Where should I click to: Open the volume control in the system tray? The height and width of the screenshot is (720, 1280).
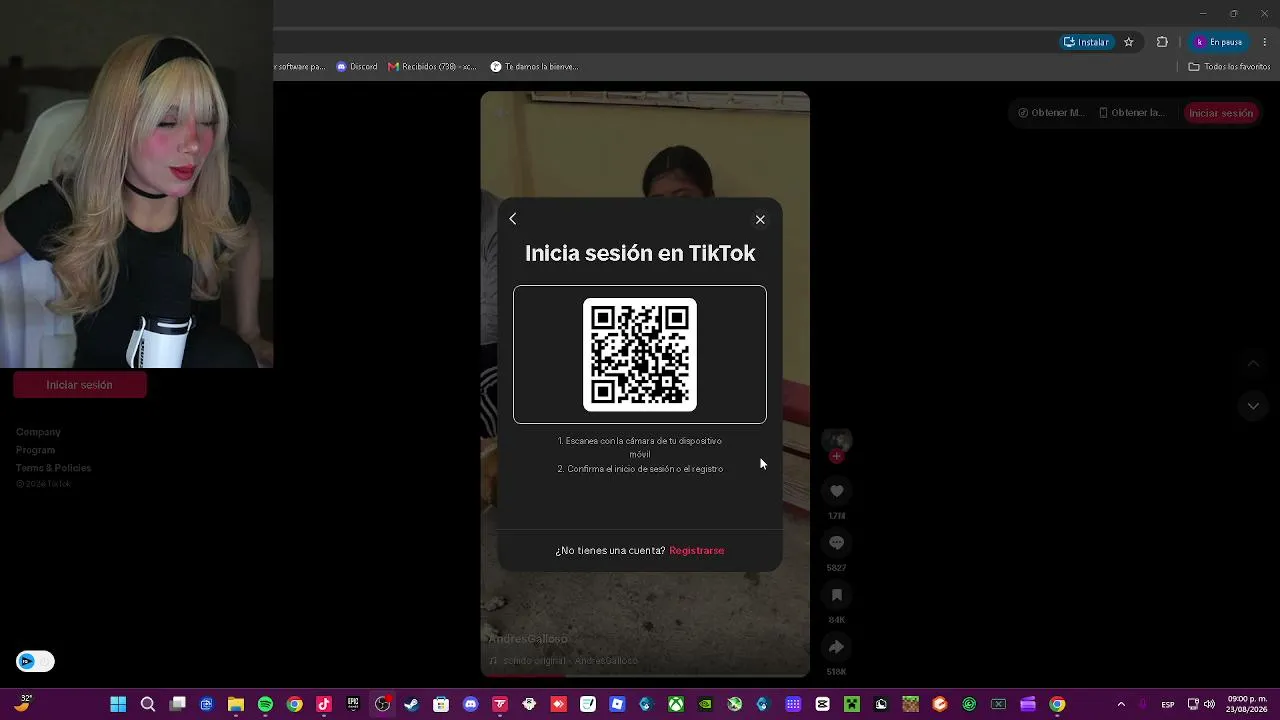click(1210, 705)
